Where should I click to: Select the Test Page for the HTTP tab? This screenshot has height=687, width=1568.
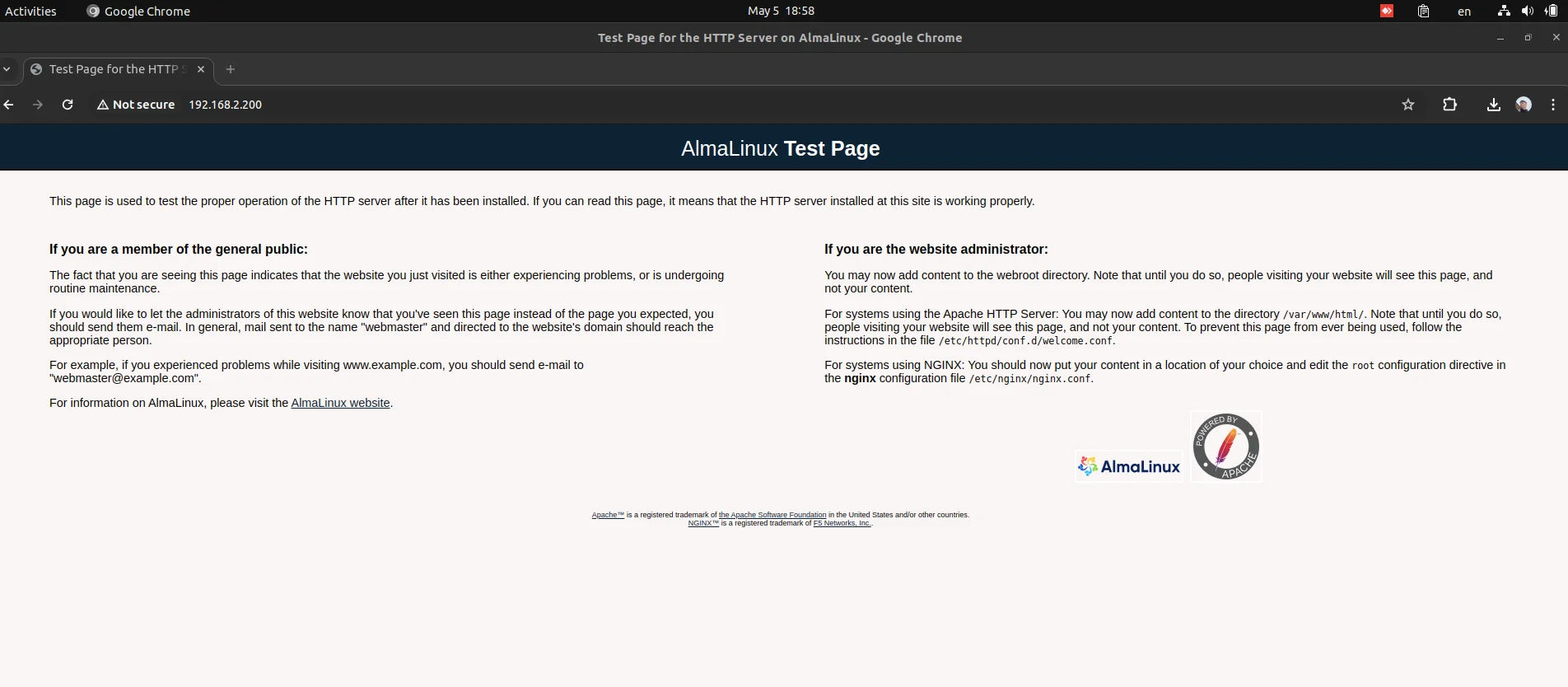118,69
